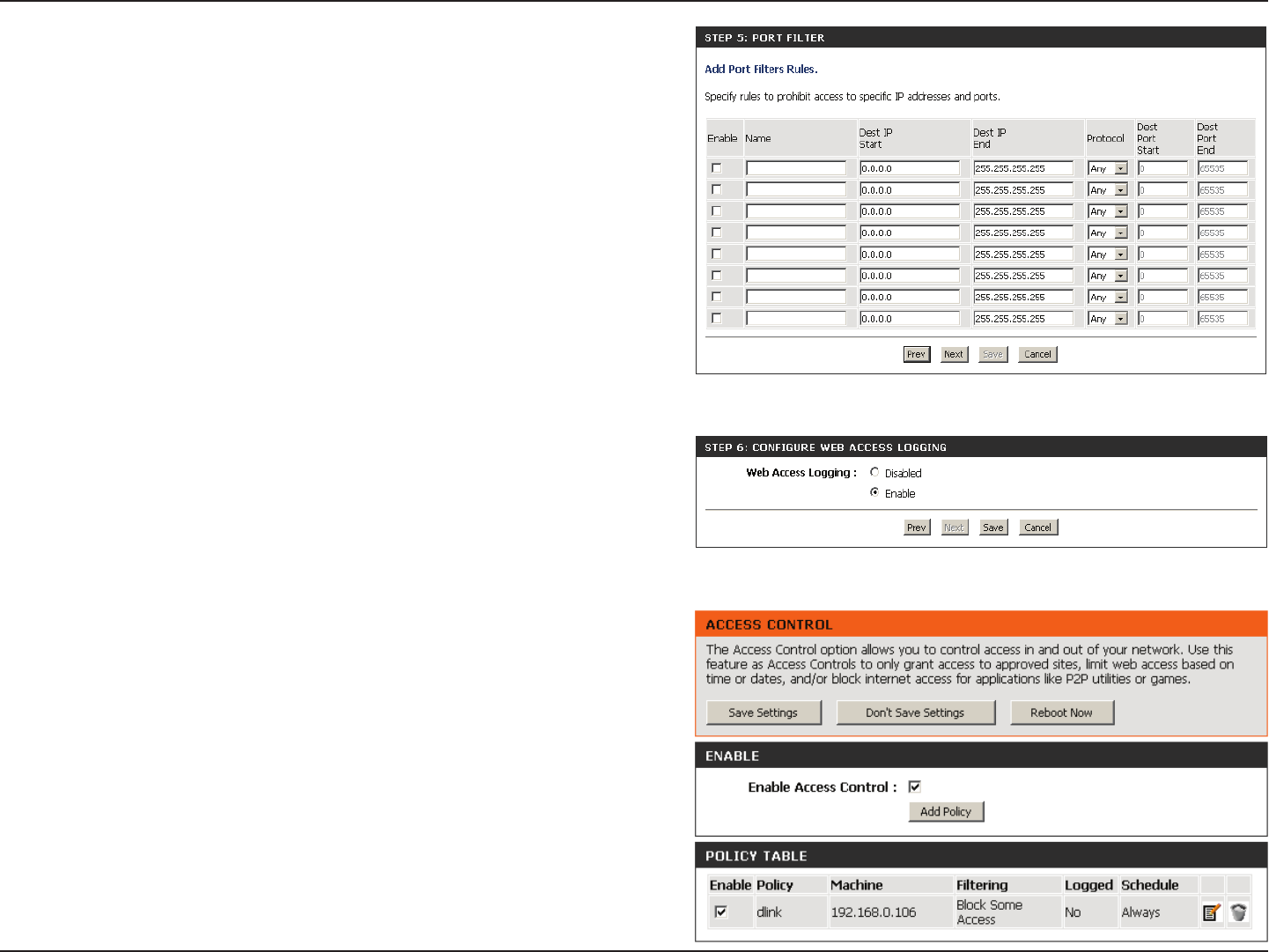Check Enable box in fourth port filter row
1269x952 pixels.
(716, 232)
